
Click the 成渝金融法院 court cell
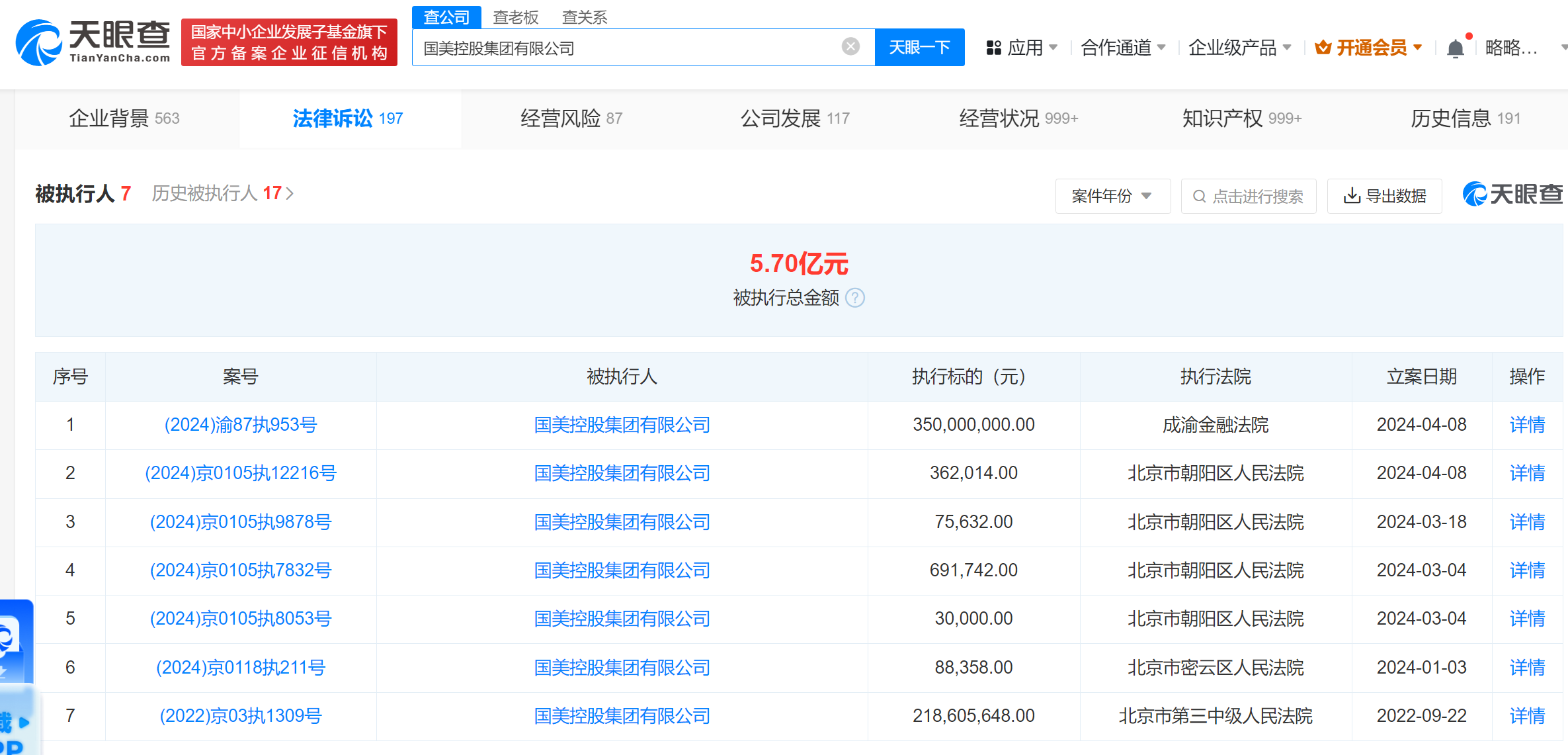1216,425
